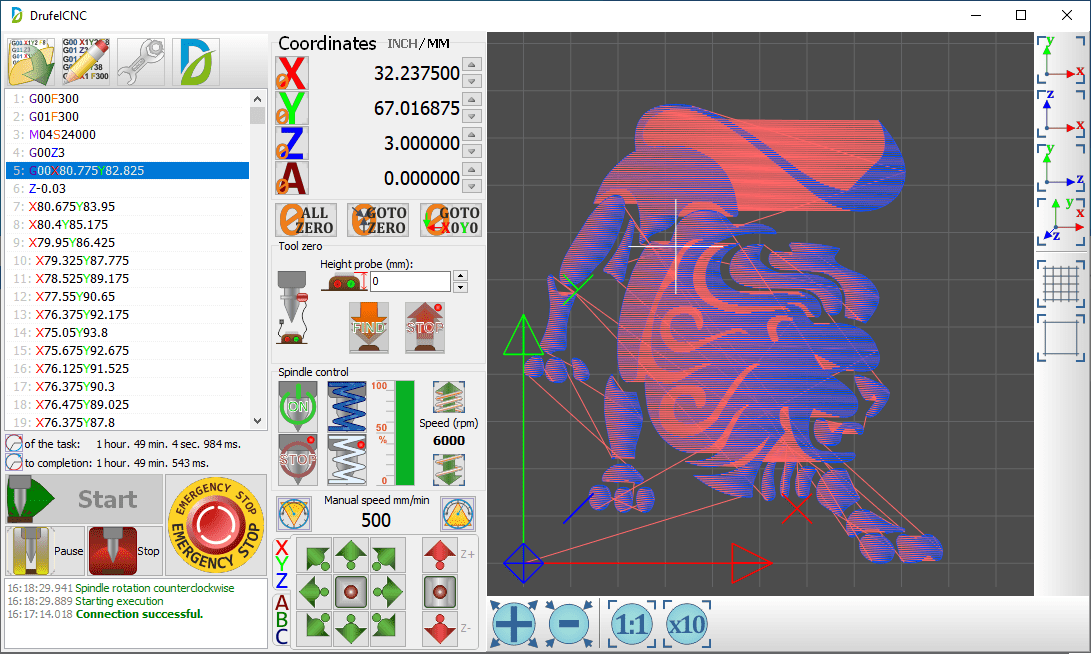Image resolution: width=1091 pixels, height=654 pixels.
Task: Decrease the manual speed mm/min
Action: [x=294, y=514]
